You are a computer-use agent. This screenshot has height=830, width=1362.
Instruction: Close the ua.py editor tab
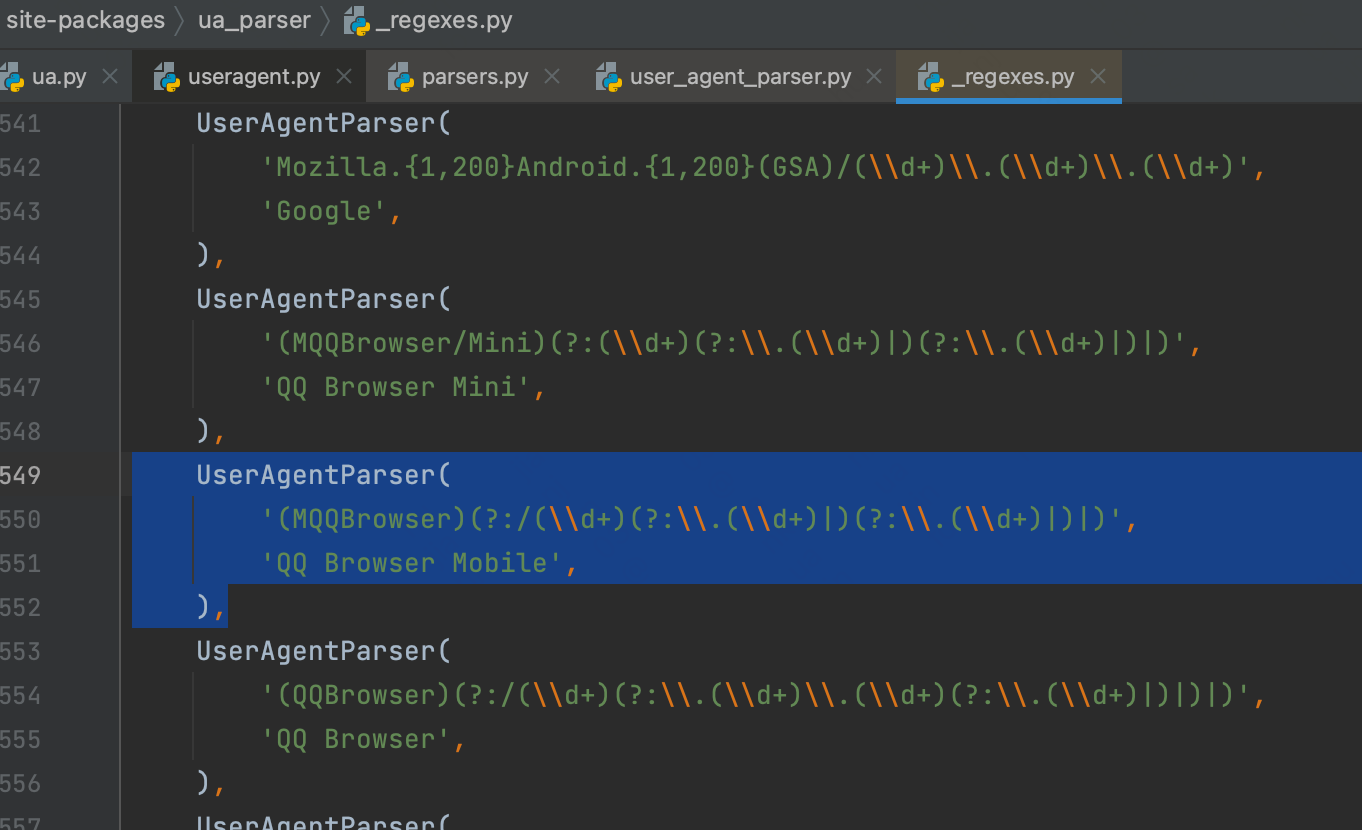pos(111,77)
